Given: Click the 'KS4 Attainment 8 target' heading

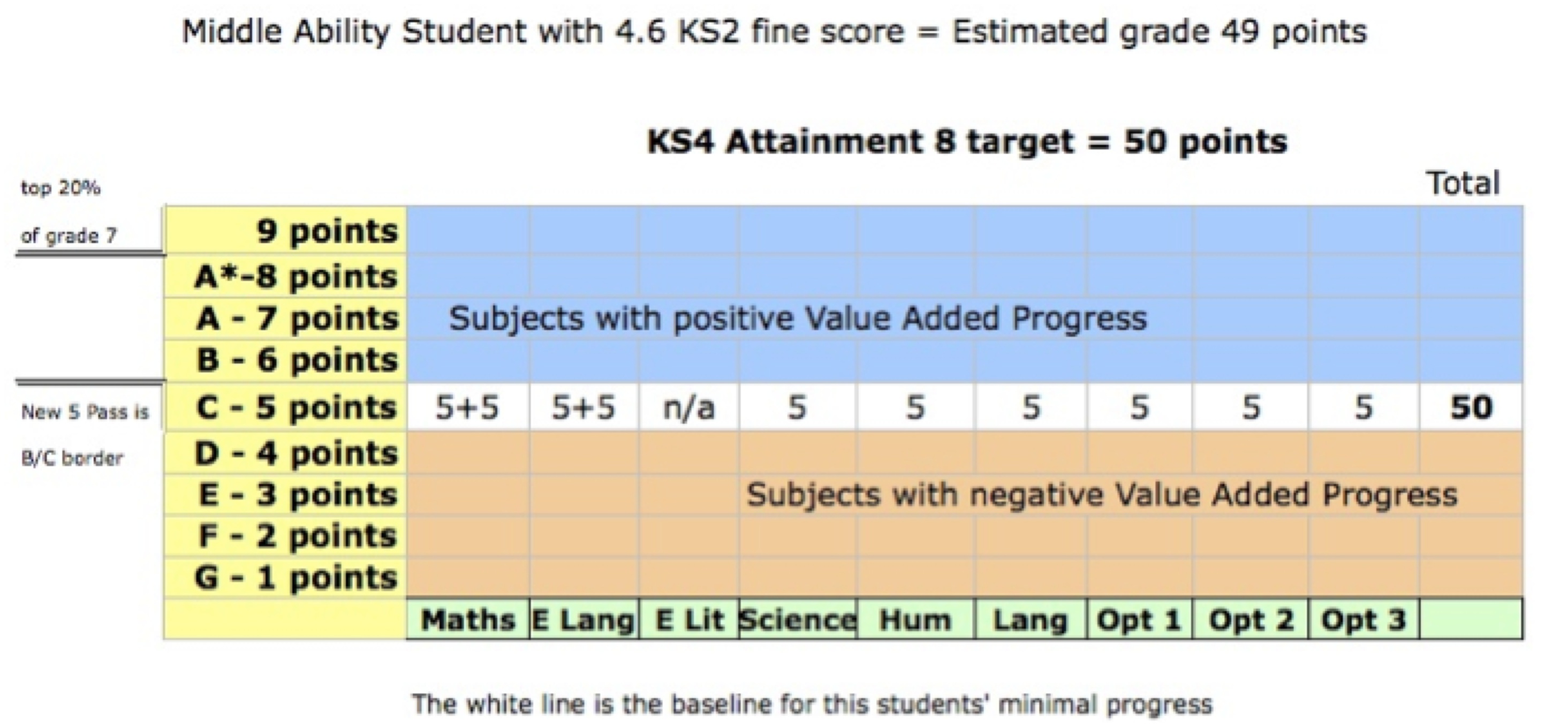Looking at the screenshot, I should tap(967, 142).
